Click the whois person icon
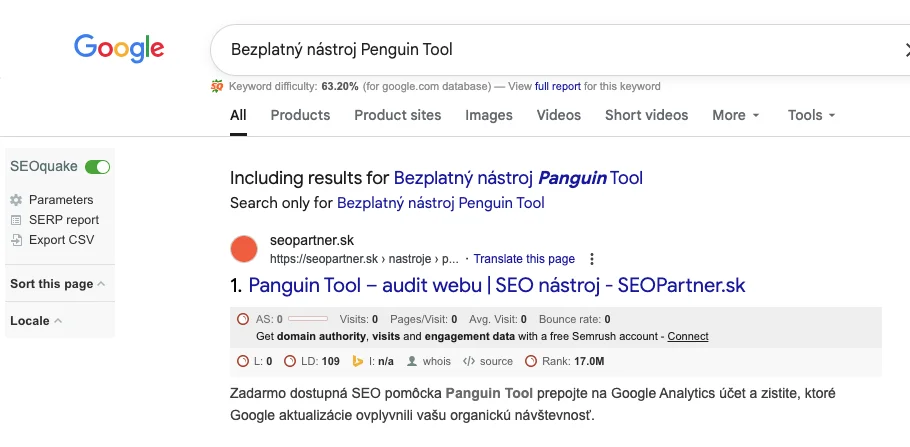 (411, 361)
